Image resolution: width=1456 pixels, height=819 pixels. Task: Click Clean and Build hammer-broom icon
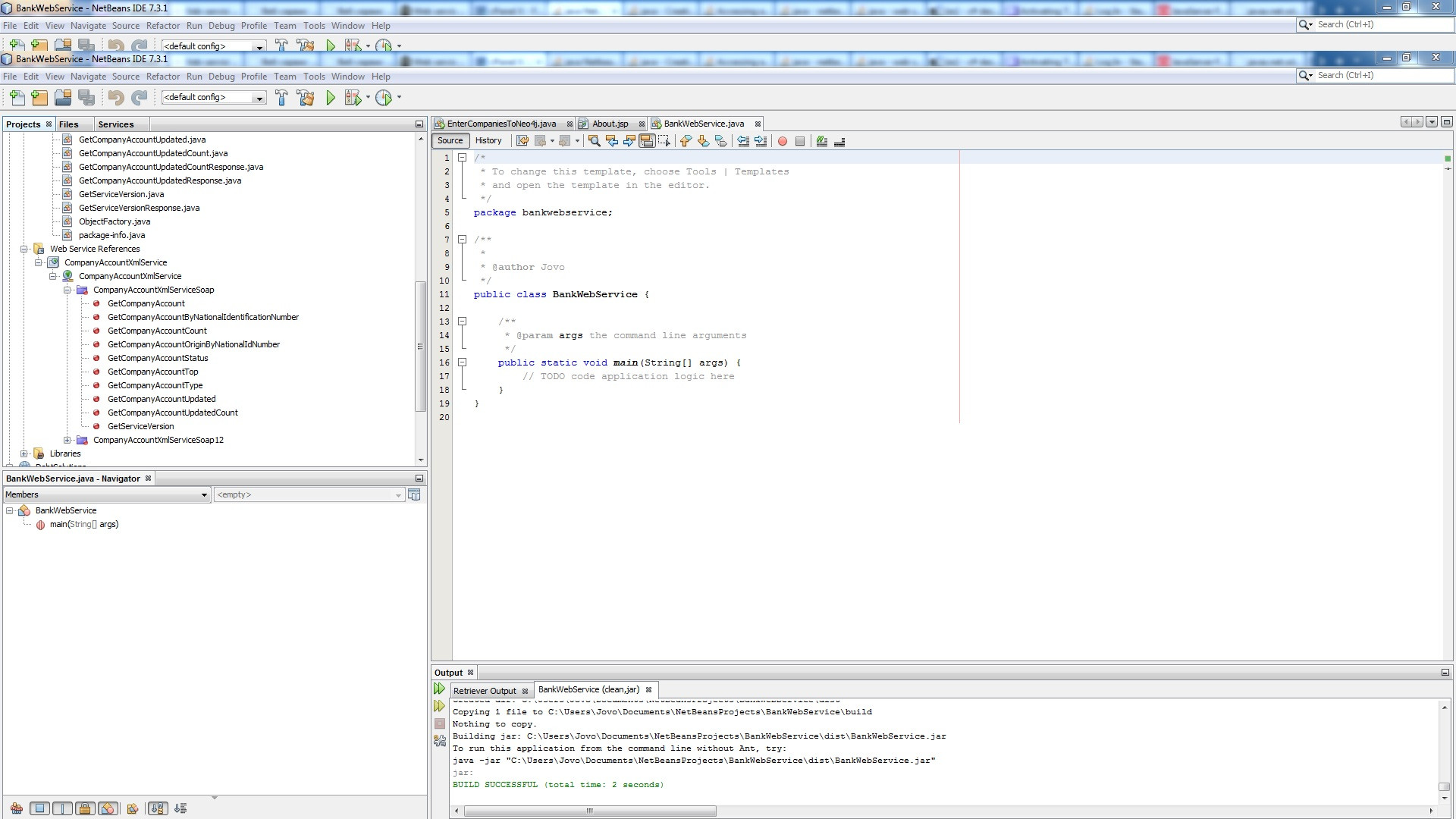pos(306,97)
